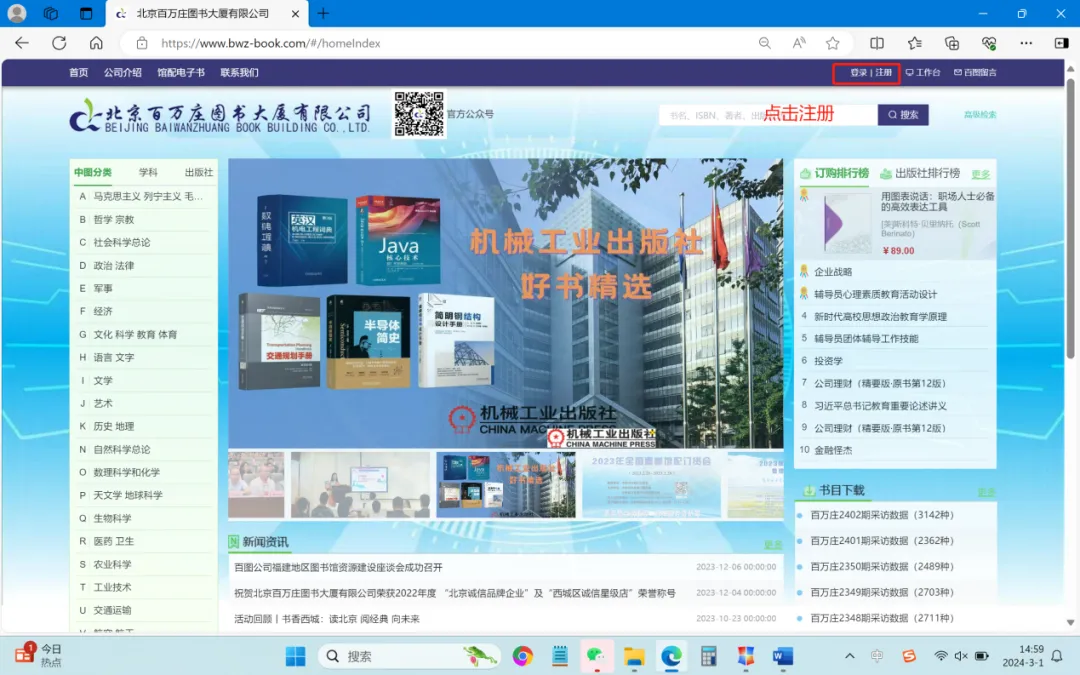This screenshot has width=1080, height=675.
Task: Open File Explorer from taskbar
Action: point(634,656)
